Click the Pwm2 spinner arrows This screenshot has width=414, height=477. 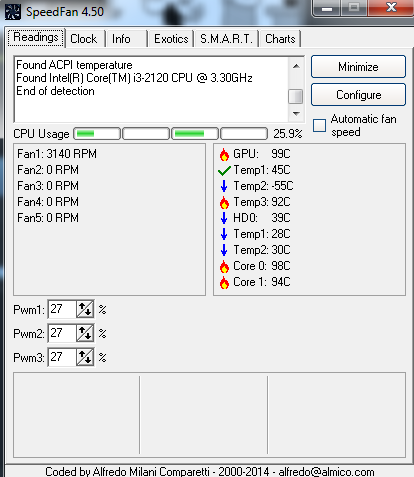point(85,334)
